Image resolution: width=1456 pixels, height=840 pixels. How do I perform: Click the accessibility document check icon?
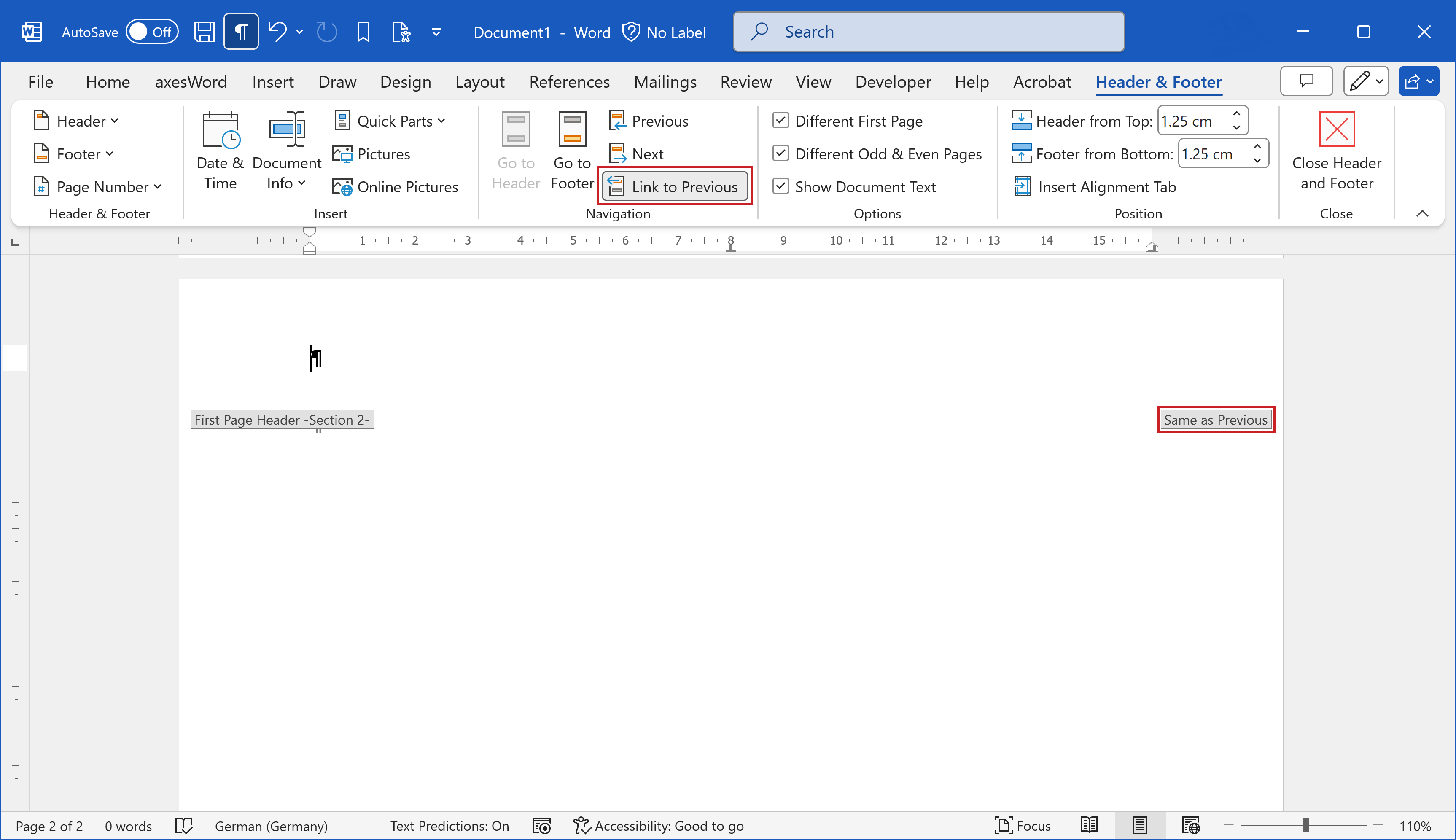[401, 32]
